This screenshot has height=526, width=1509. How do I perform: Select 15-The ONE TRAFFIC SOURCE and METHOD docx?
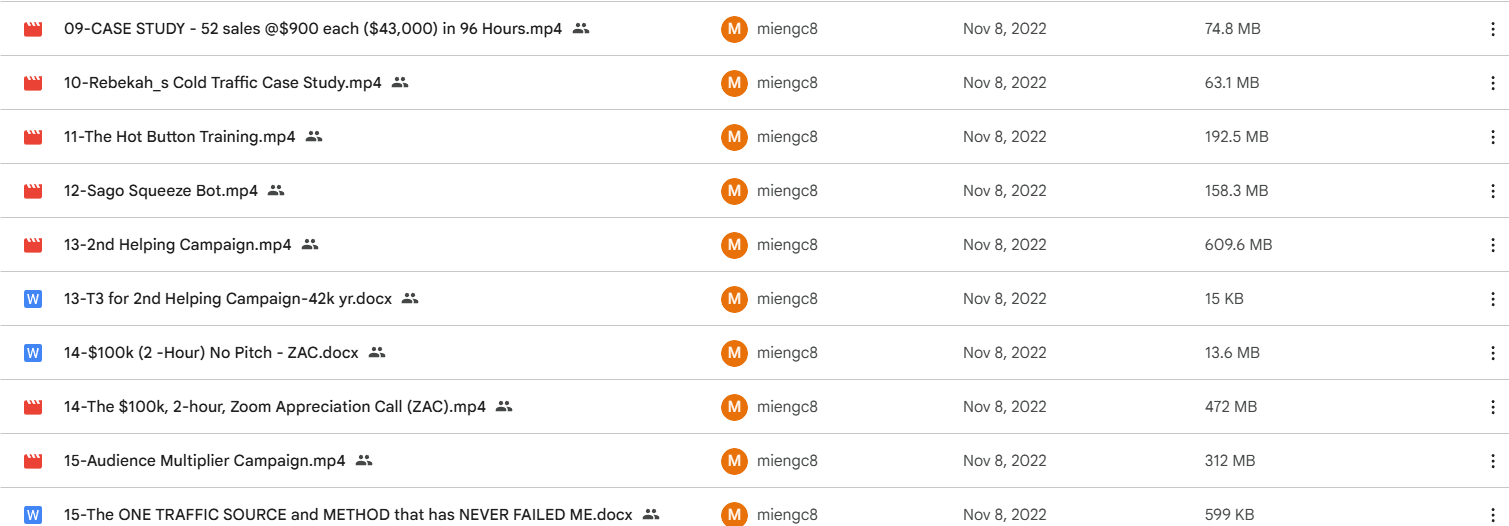pyautogui.click(x=348, y=515)
